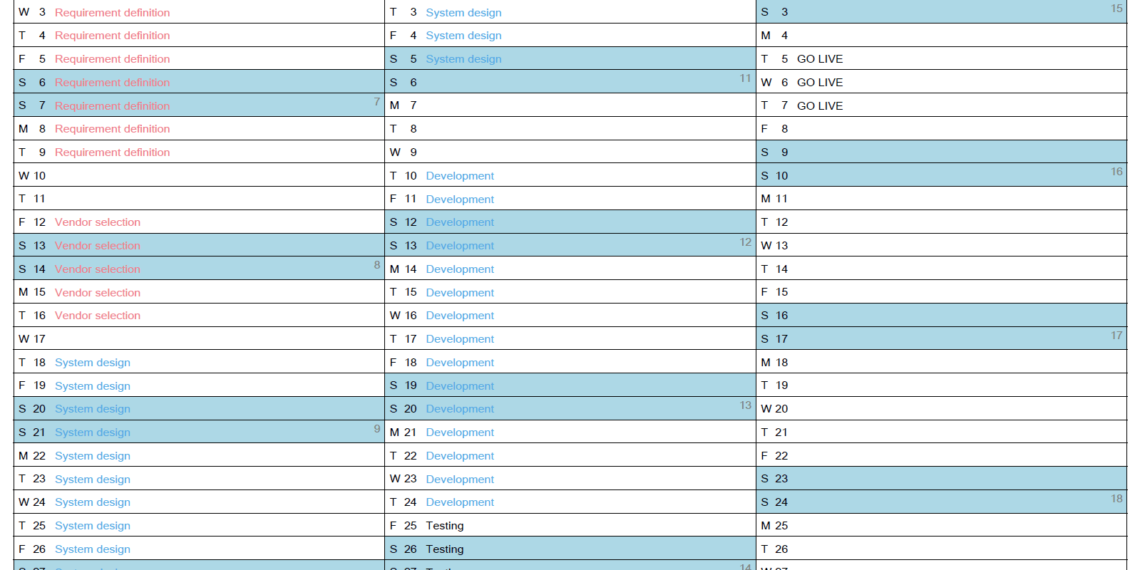
Task: Select week number 16 marker
Action: coord(1116,172)
